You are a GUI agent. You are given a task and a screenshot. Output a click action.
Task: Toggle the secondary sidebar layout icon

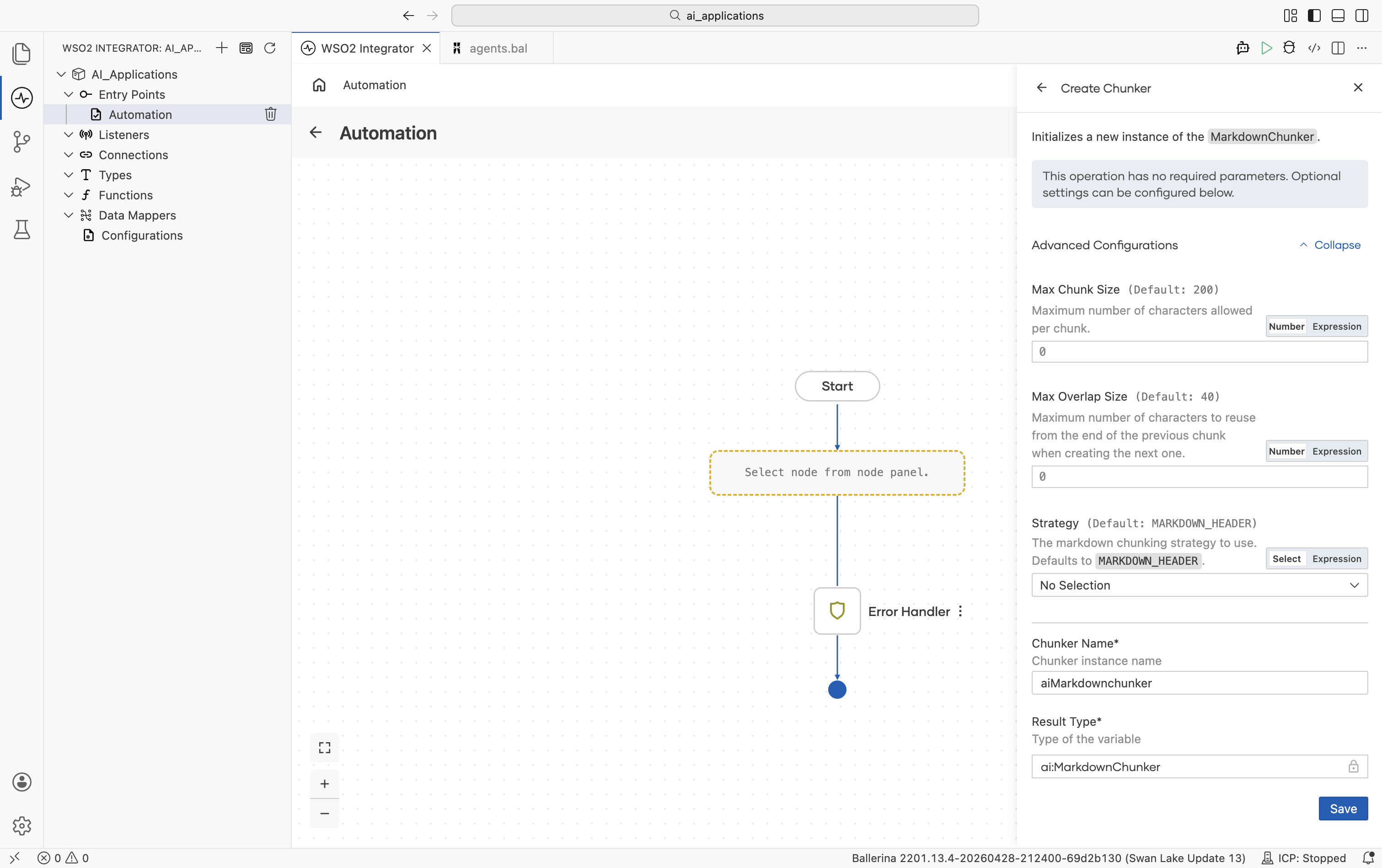click(x=1362, y=16)
